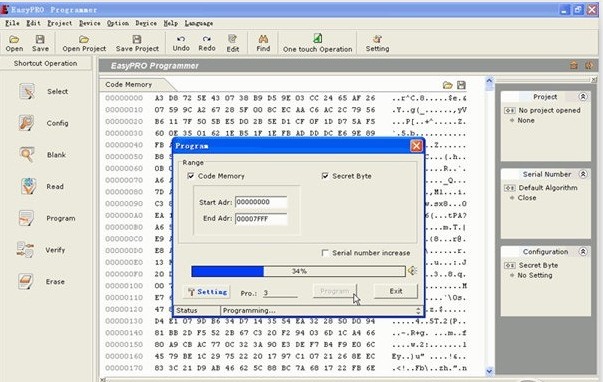This screenshot has width=603, height=382.
Task: Click the Verify shortcut icon
Action: [25, 250]
